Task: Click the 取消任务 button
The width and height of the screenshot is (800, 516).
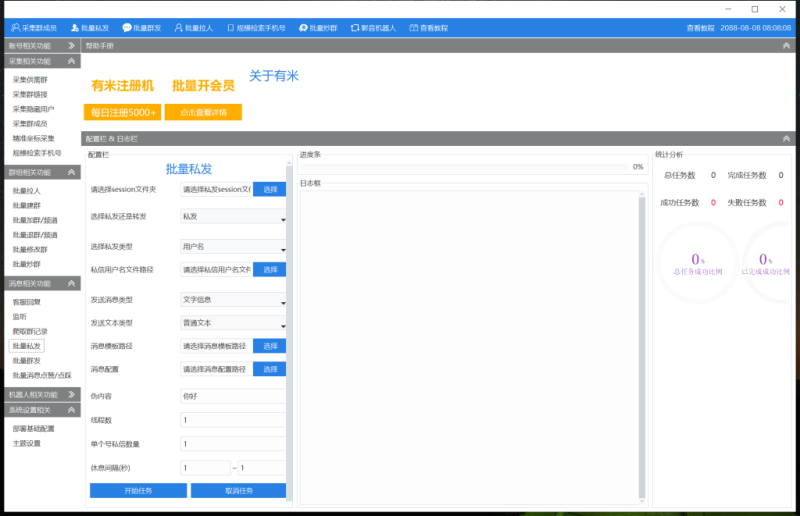Action: pos(238,490)
